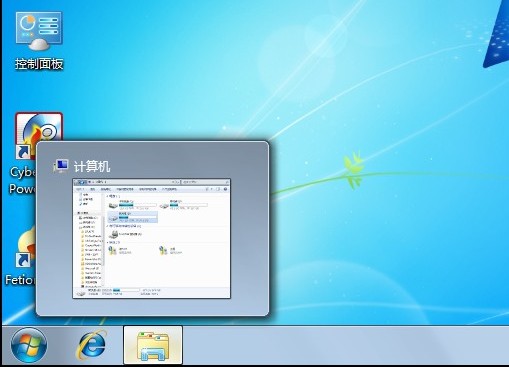Click the 控制面板 label text

(39, 64)
